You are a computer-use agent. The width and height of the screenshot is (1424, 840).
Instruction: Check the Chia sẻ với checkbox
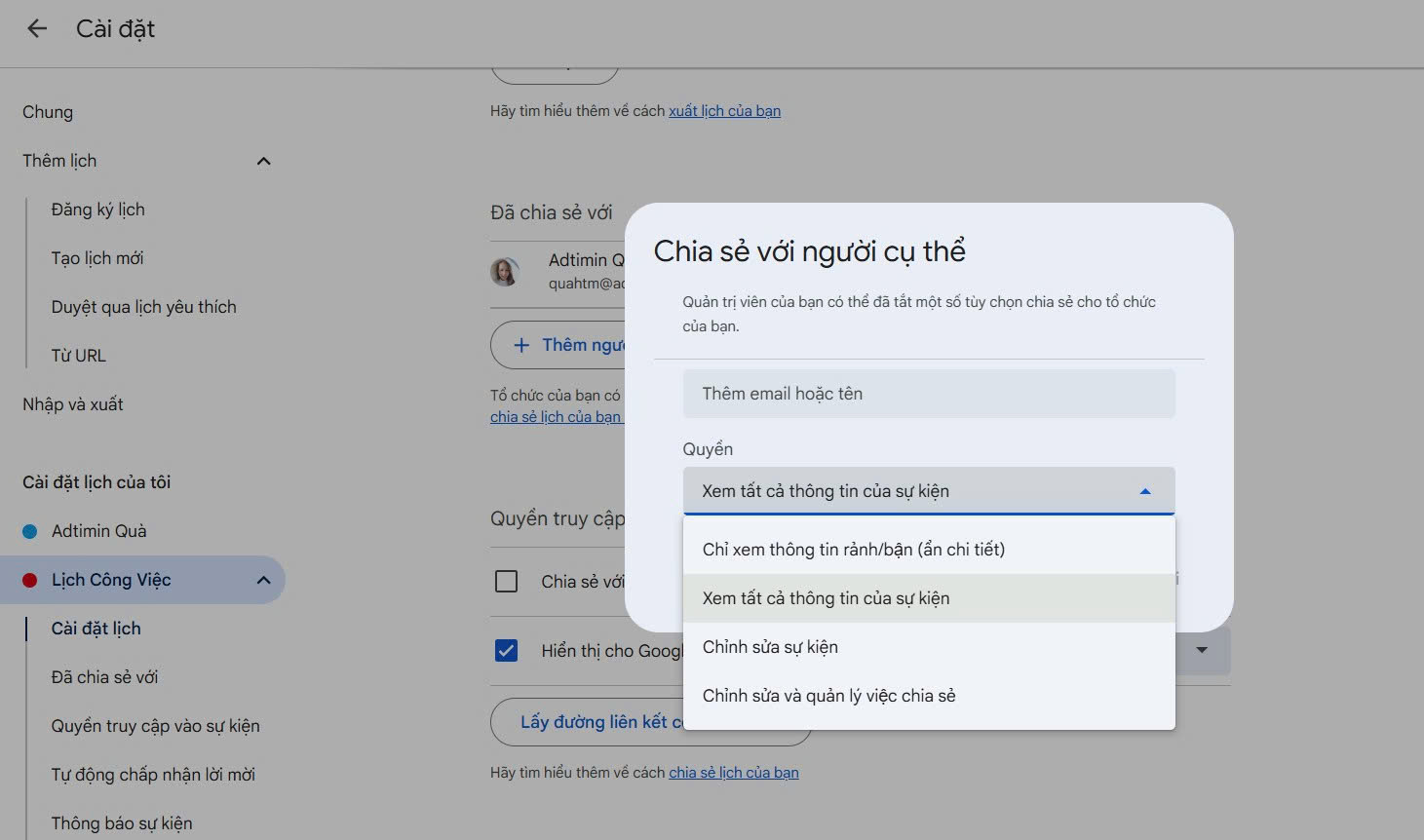507,582
